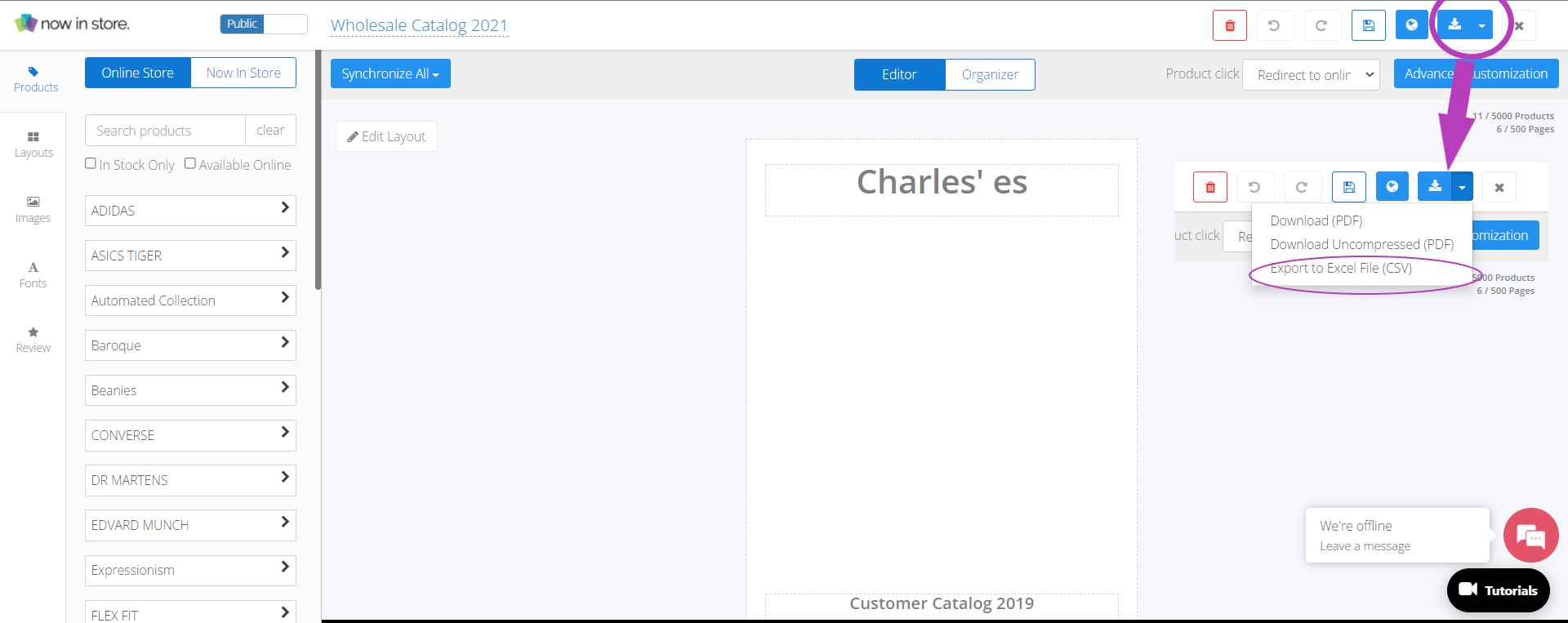This screenshot has width=1568, height=623.
Task: Switch to the Editor tab
Action: [x=899, y=74]
